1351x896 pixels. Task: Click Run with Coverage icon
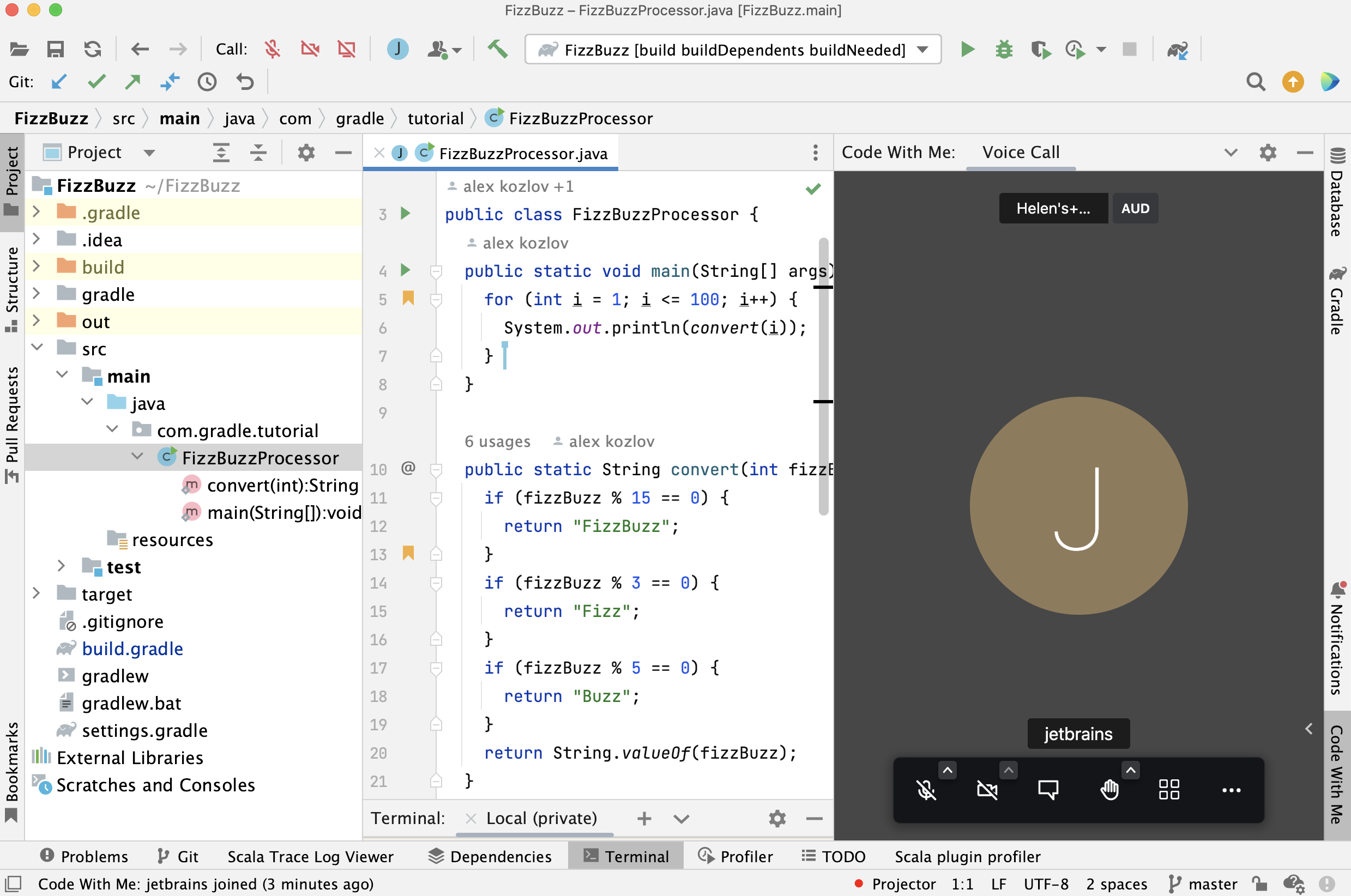[1041, 50]
